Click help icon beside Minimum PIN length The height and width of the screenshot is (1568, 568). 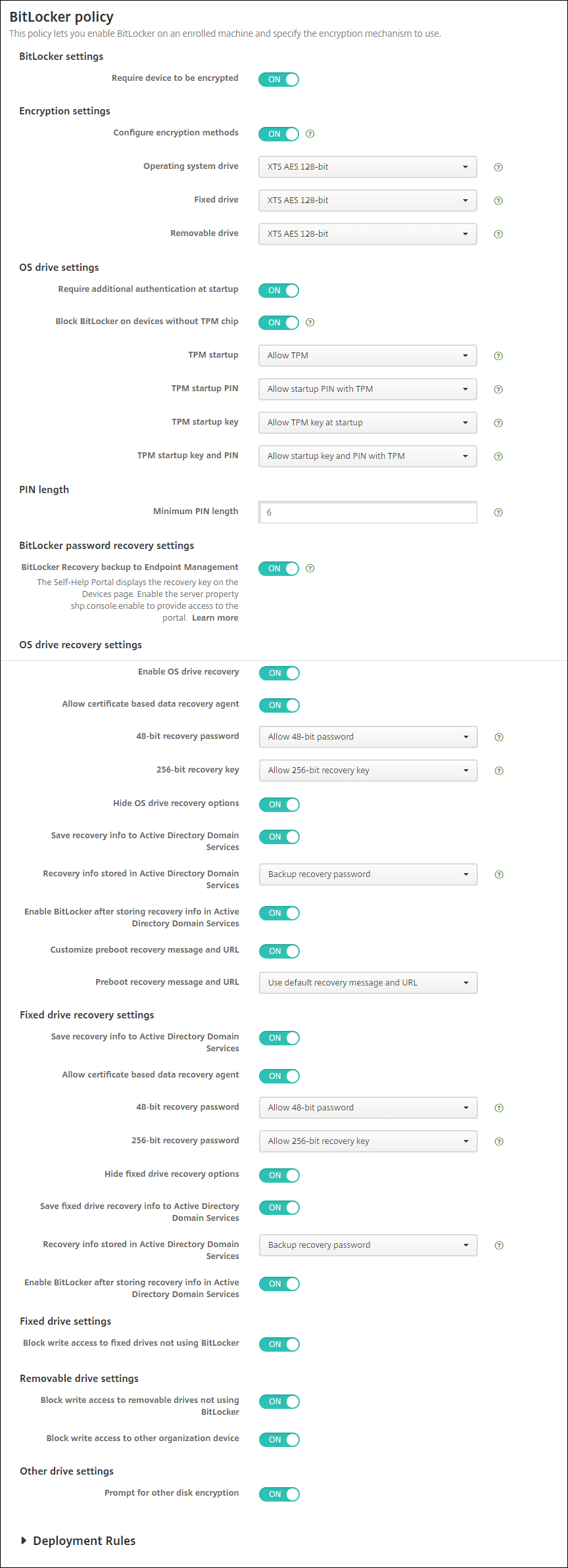(x=498, y=512)
